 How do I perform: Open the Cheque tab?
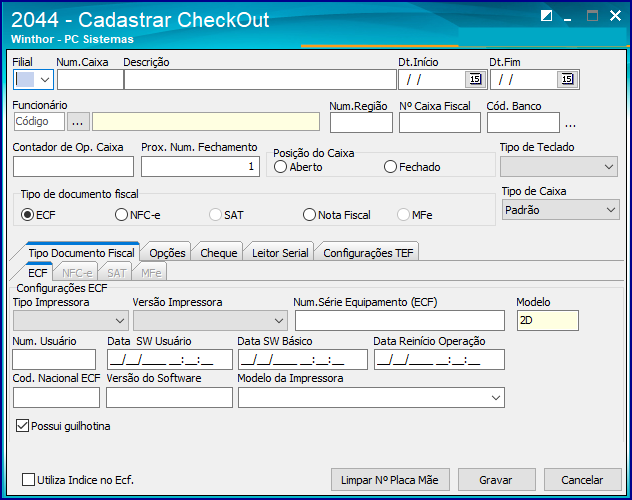[219, 253]
